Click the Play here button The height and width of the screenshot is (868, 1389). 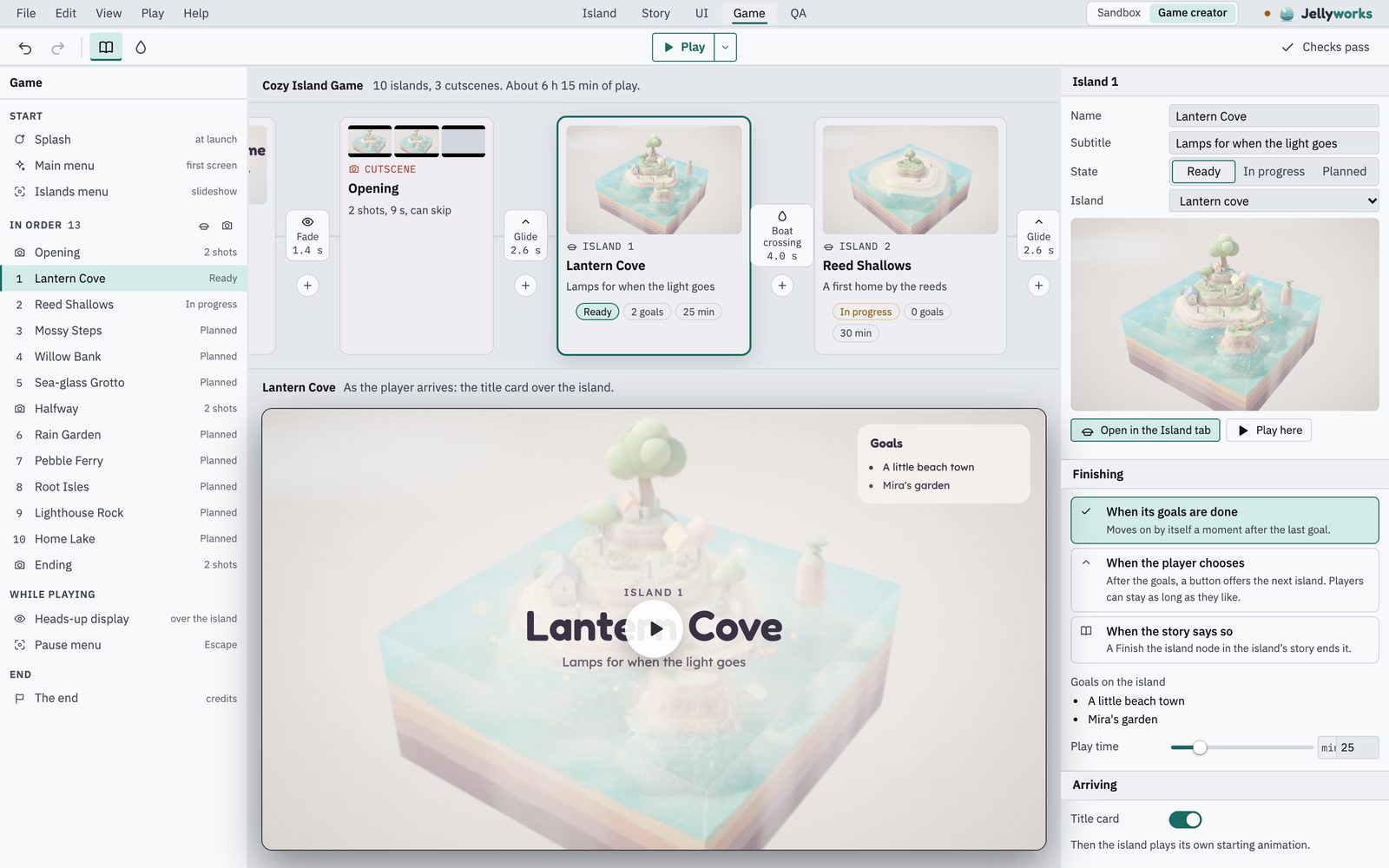click(1268, 431)
